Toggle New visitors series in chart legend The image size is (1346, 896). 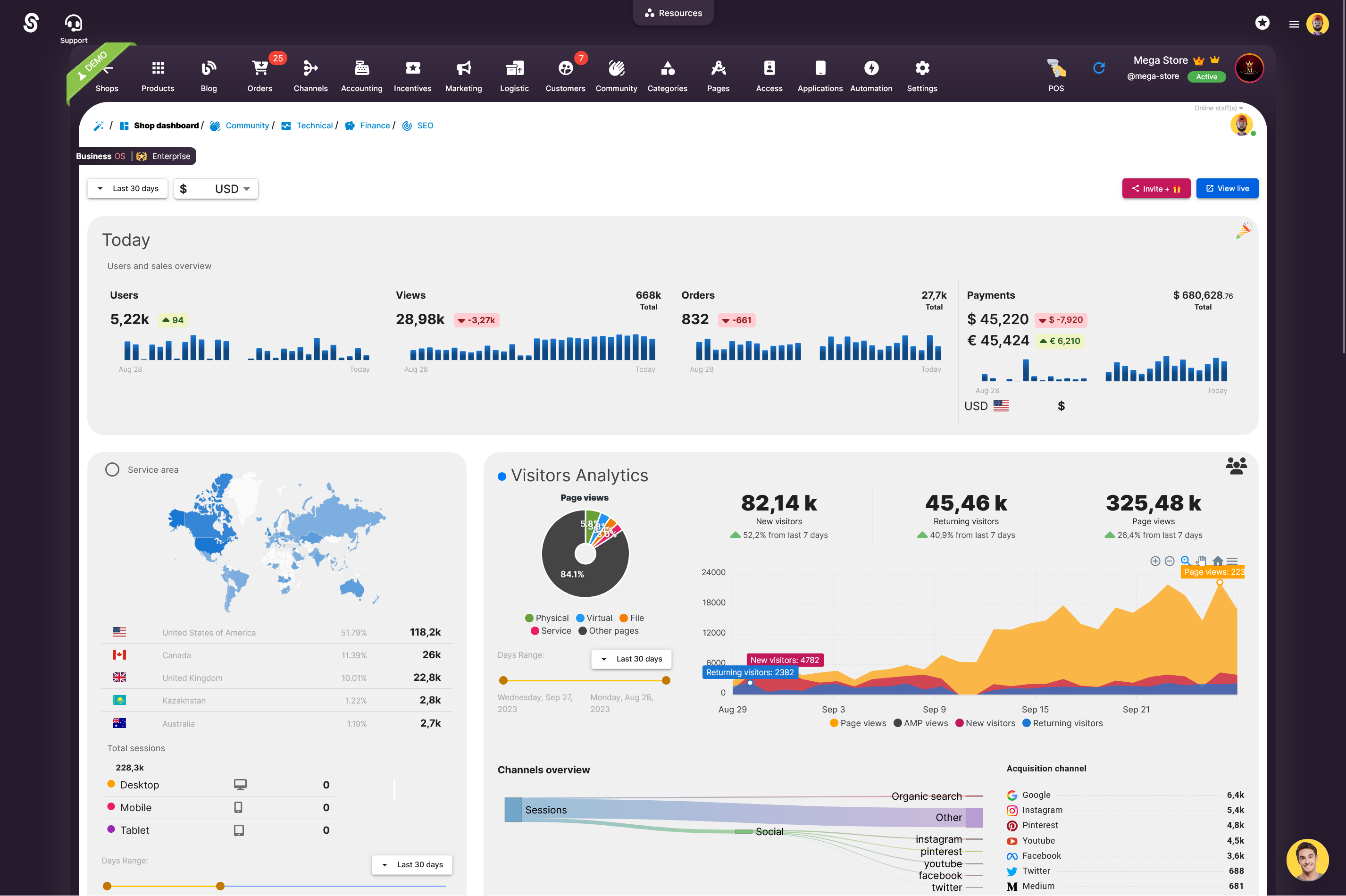[x=985, y=723]
